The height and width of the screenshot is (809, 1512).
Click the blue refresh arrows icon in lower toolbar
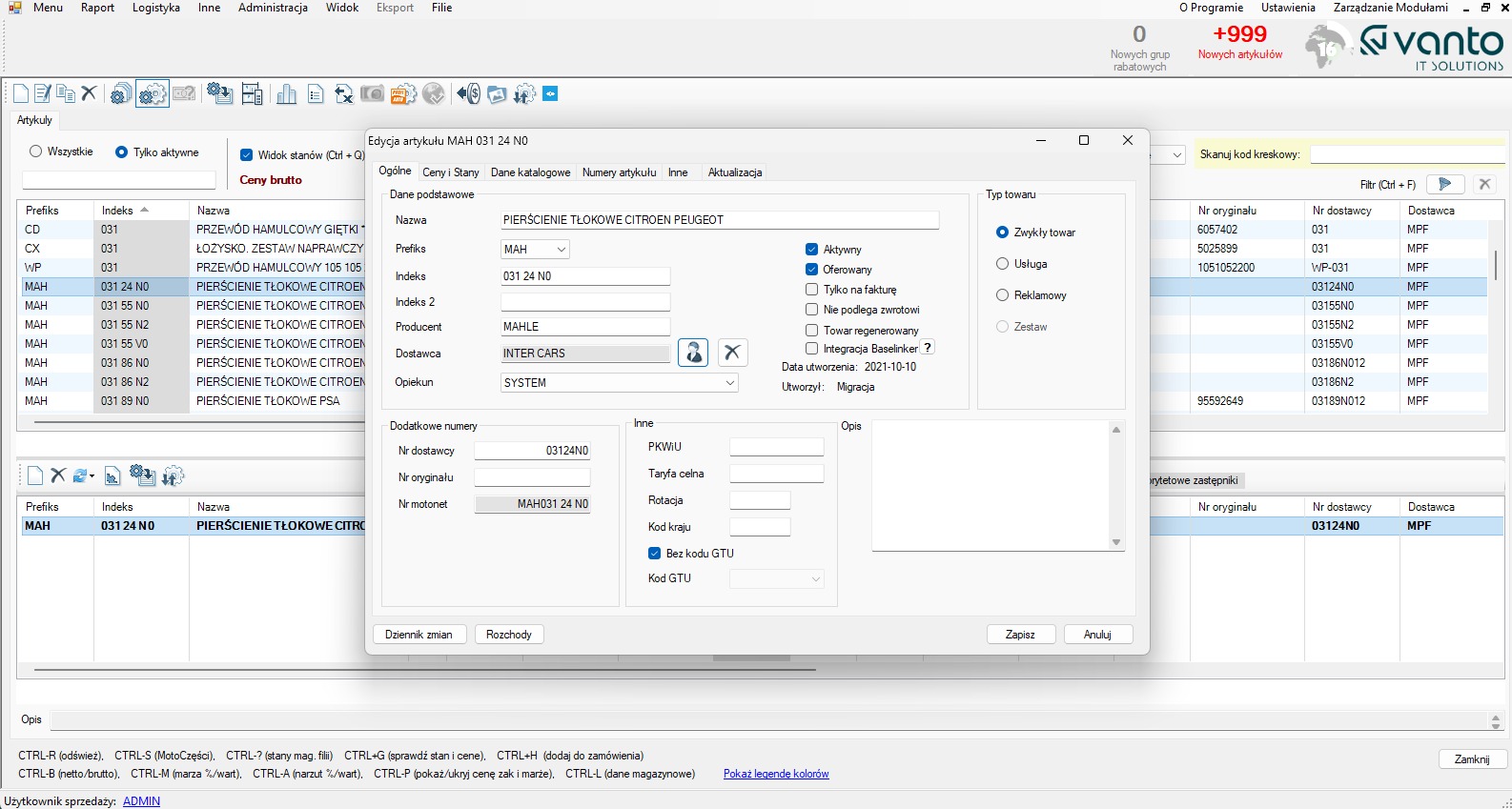tap(82, 475)
